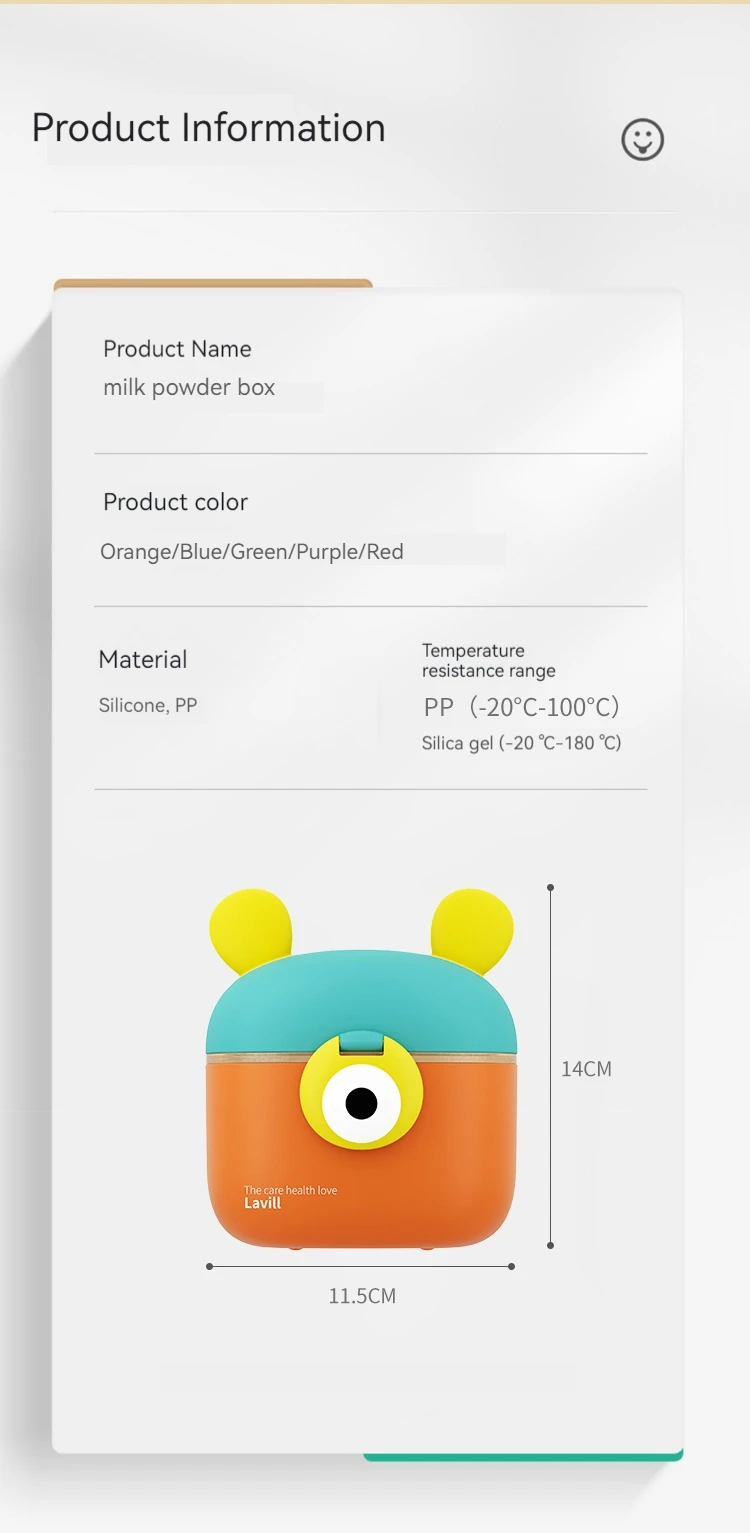Click the 14CM height label
This screenshot has height=1533, width=750.
[x=586, y=1069]
